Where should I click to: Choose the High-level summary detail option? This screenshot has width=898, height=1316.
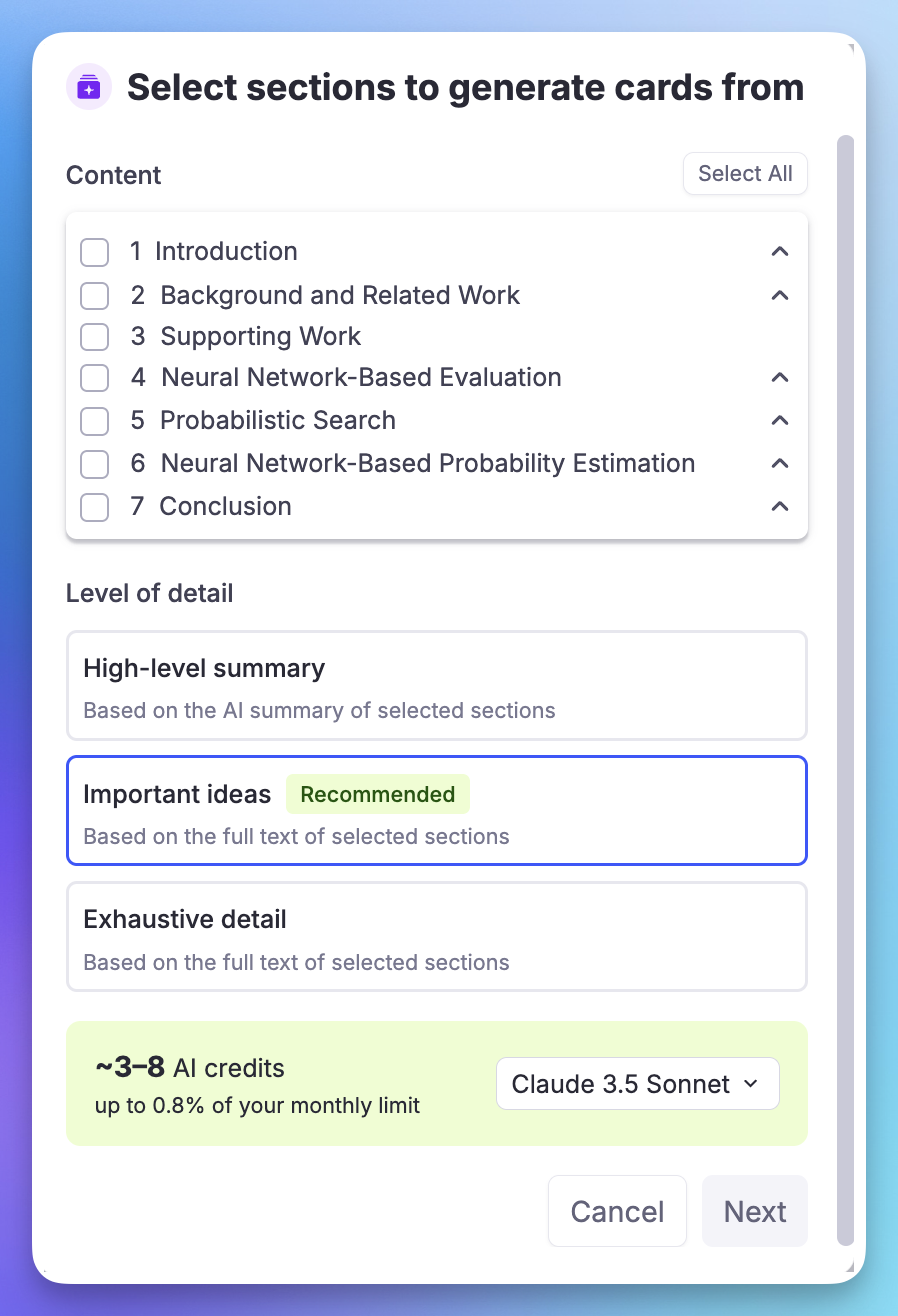(x=436, y=686)
